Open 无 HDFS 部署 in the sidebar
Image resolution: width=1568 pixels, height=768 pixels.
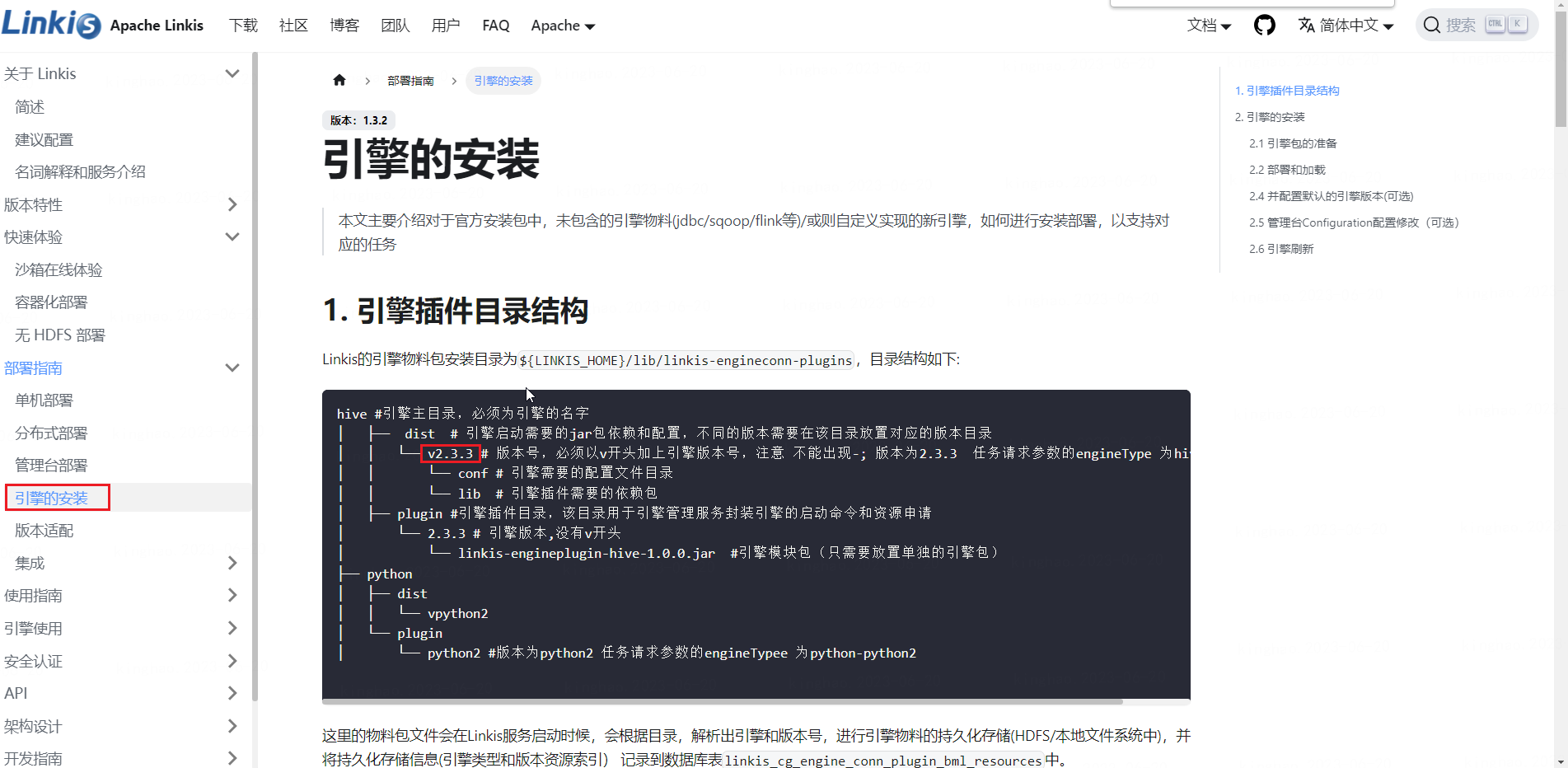[x=60, y=335]
